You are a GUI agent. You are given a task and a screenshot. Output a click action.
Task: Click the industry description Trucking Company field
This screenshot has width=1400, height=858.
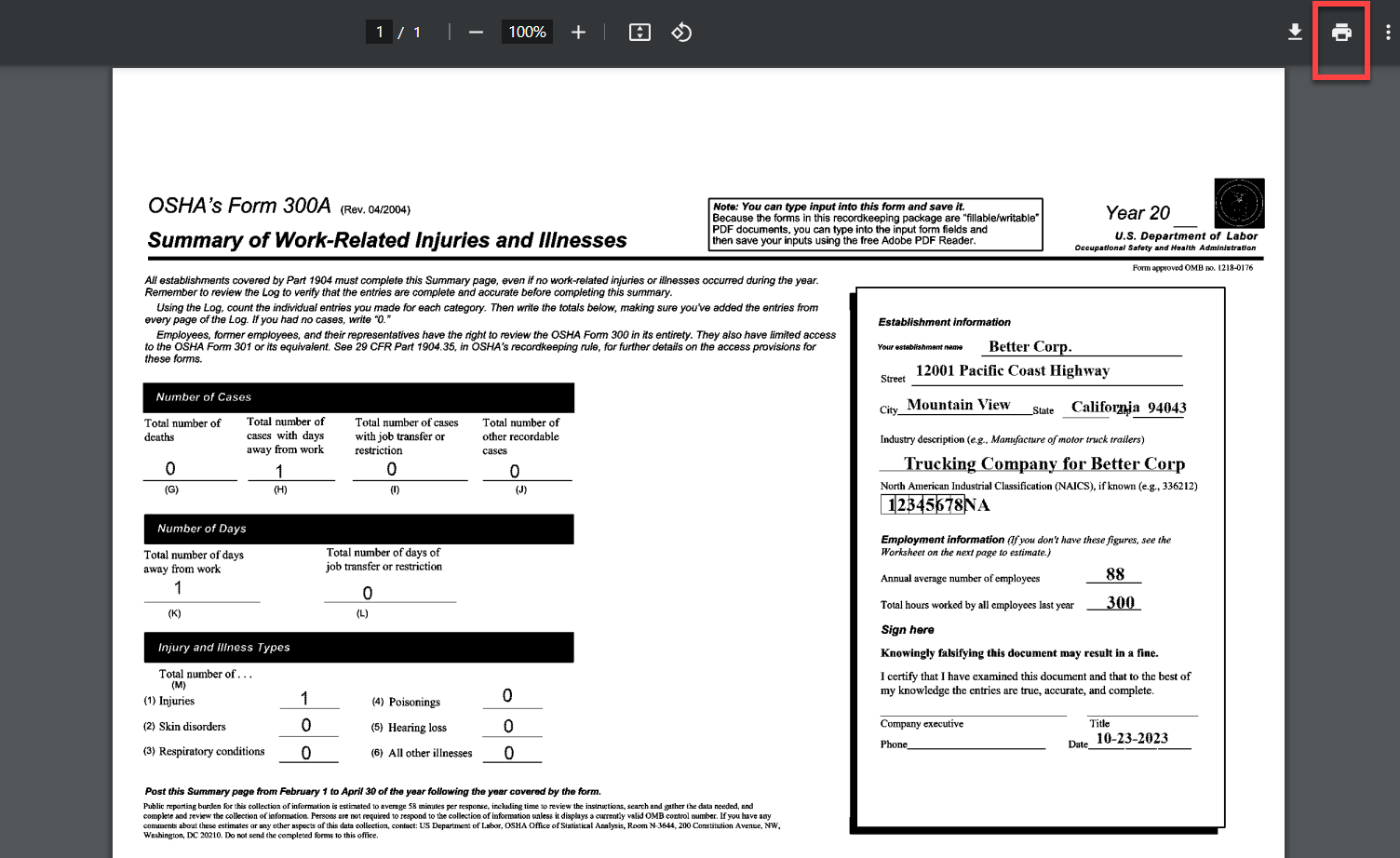click(1043, 463)
